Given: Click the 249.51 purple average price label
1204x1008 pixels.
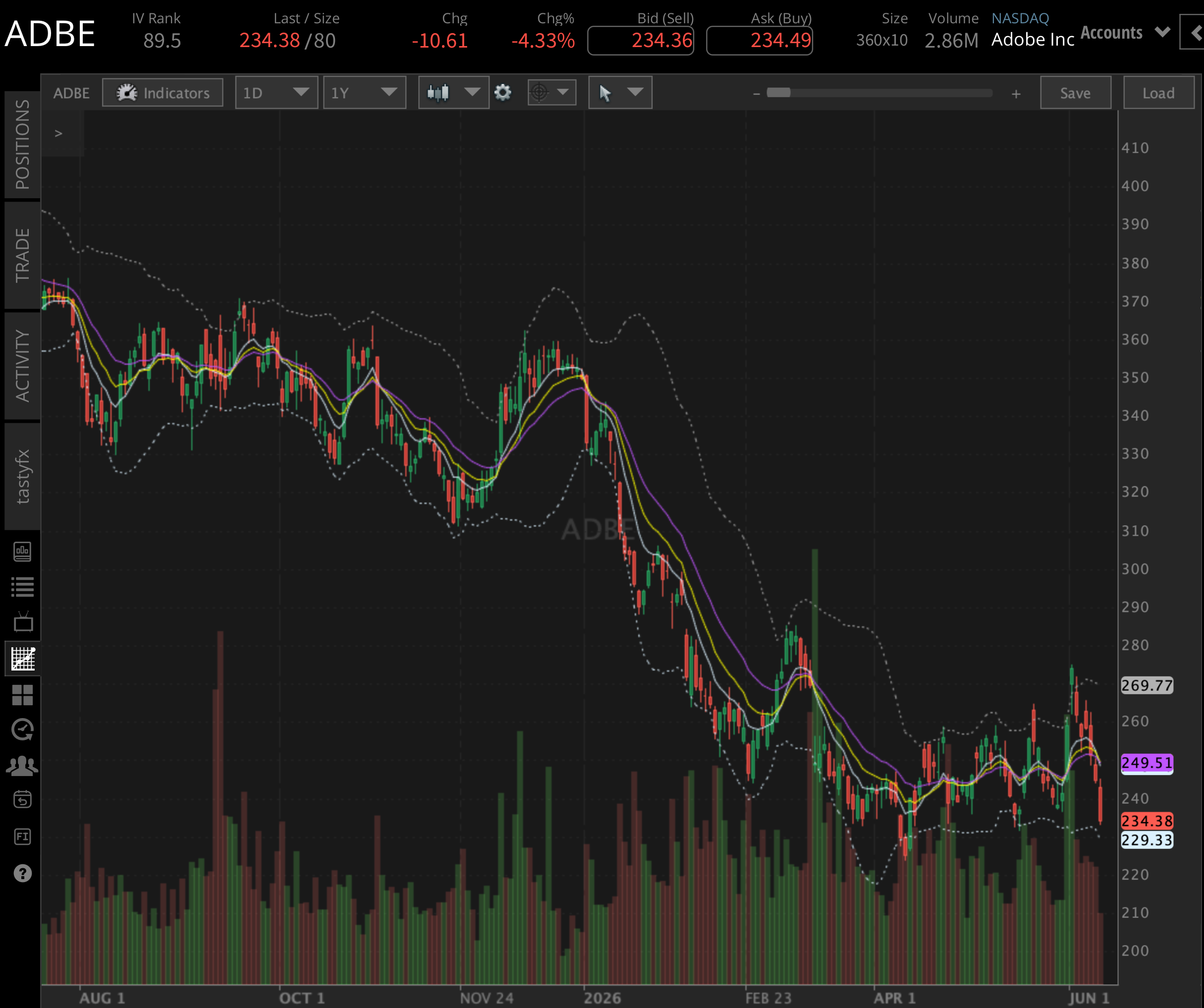Looking at the screenshot, I should coord(1147,763).
